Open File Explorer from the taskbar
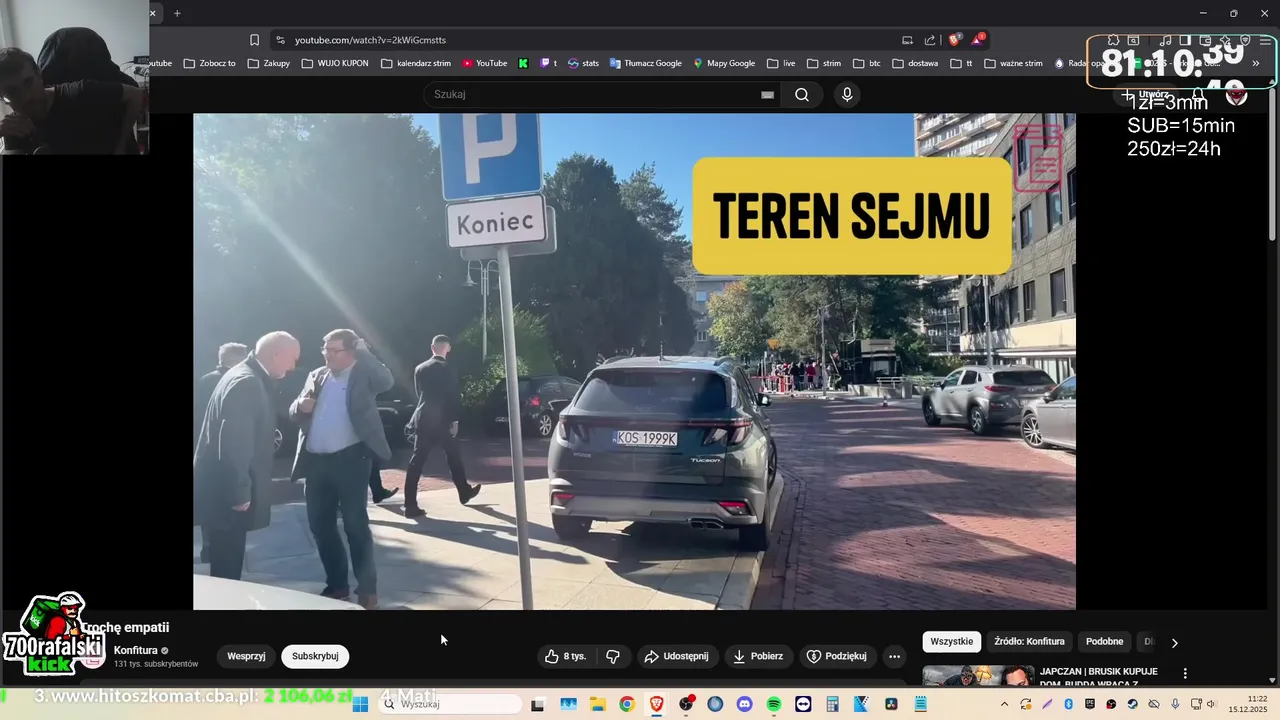1280x720 pixels. [x=598, y=704]
